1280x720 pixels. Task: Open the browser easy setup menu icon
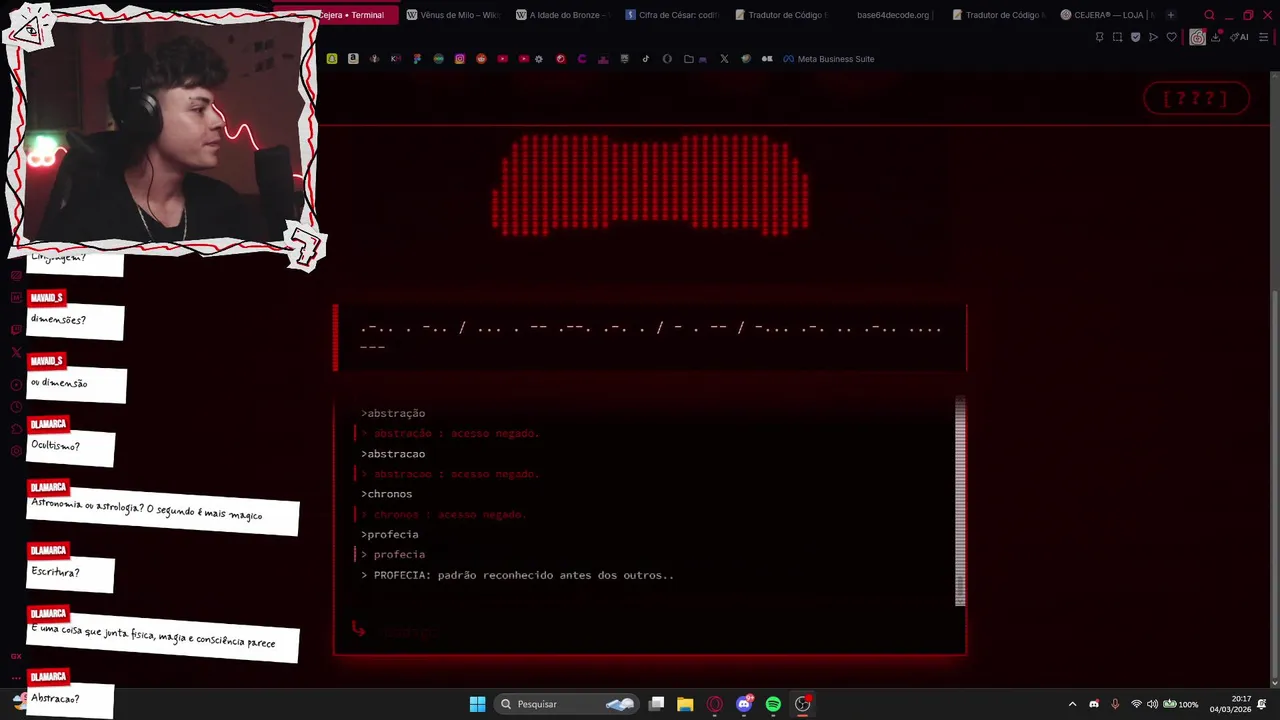(1263, 37)
